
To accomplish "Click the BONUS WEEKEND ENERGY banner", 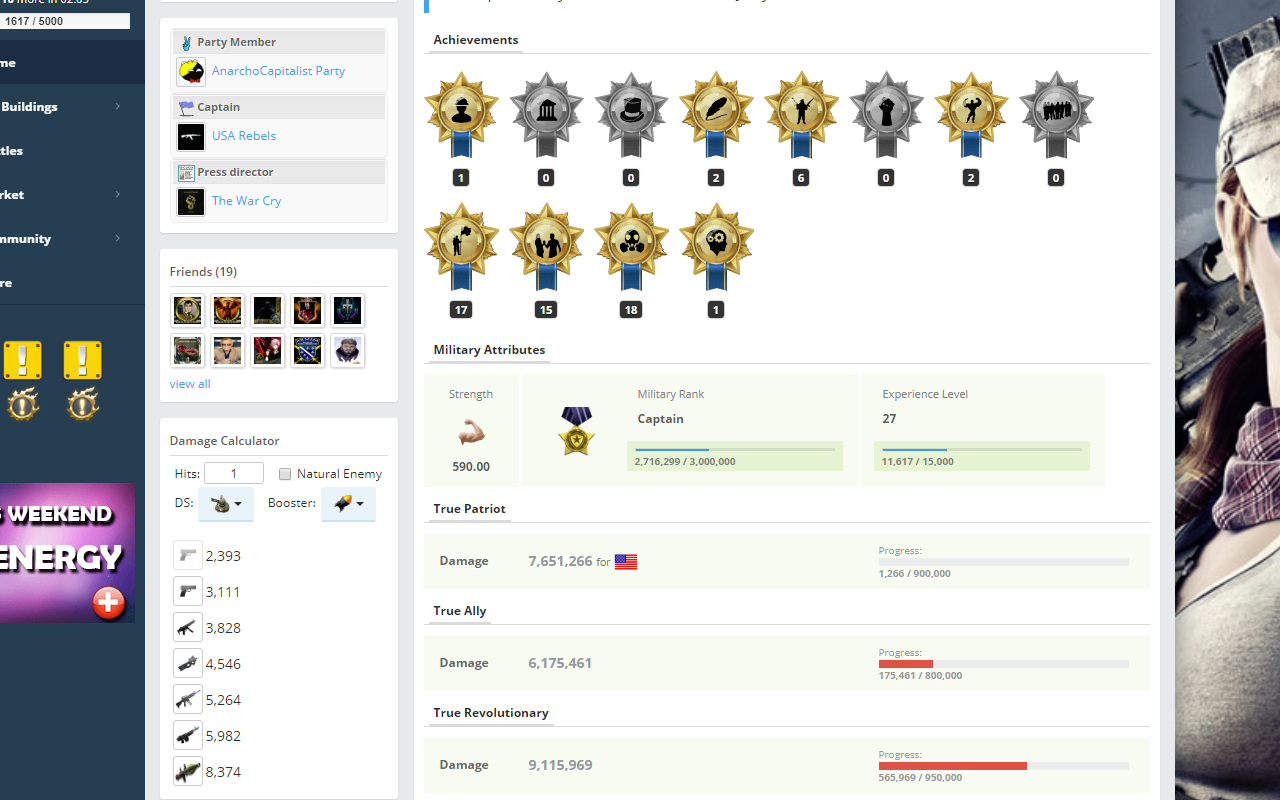I will coord(67,553).
